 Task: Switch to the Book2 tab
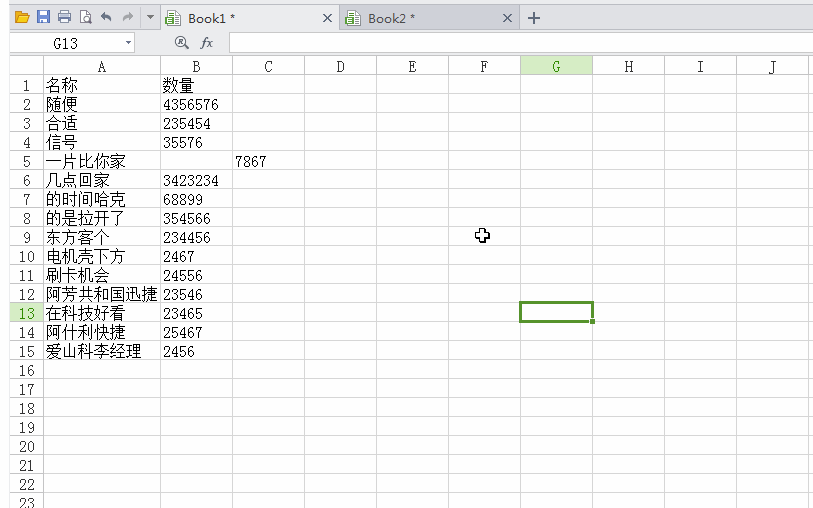429,19
